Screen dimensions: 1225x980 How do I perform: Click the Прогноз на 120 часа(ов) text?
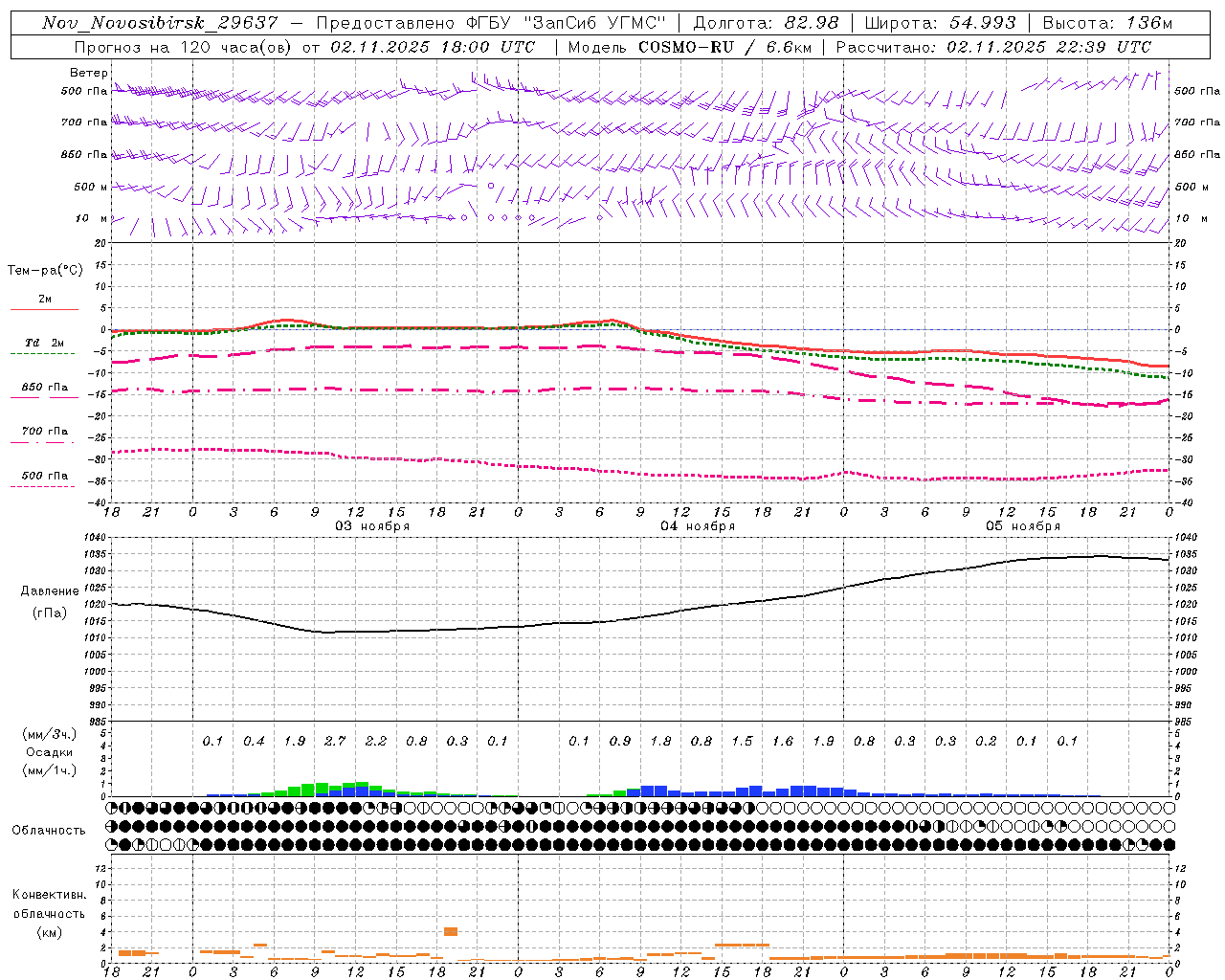coord(185,47)
